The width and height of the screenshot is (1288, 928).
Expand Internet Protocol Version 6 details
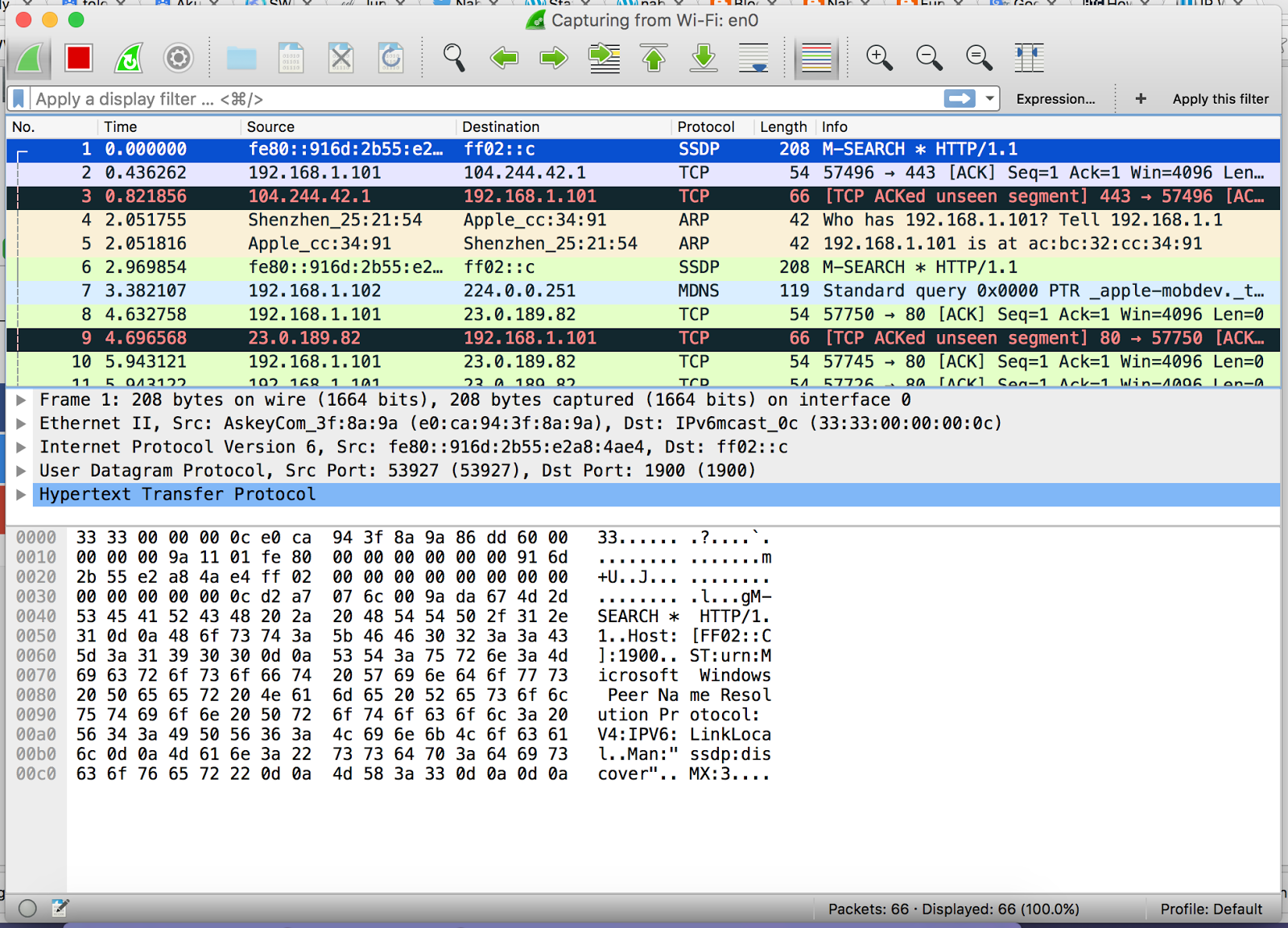coord(21,448)
